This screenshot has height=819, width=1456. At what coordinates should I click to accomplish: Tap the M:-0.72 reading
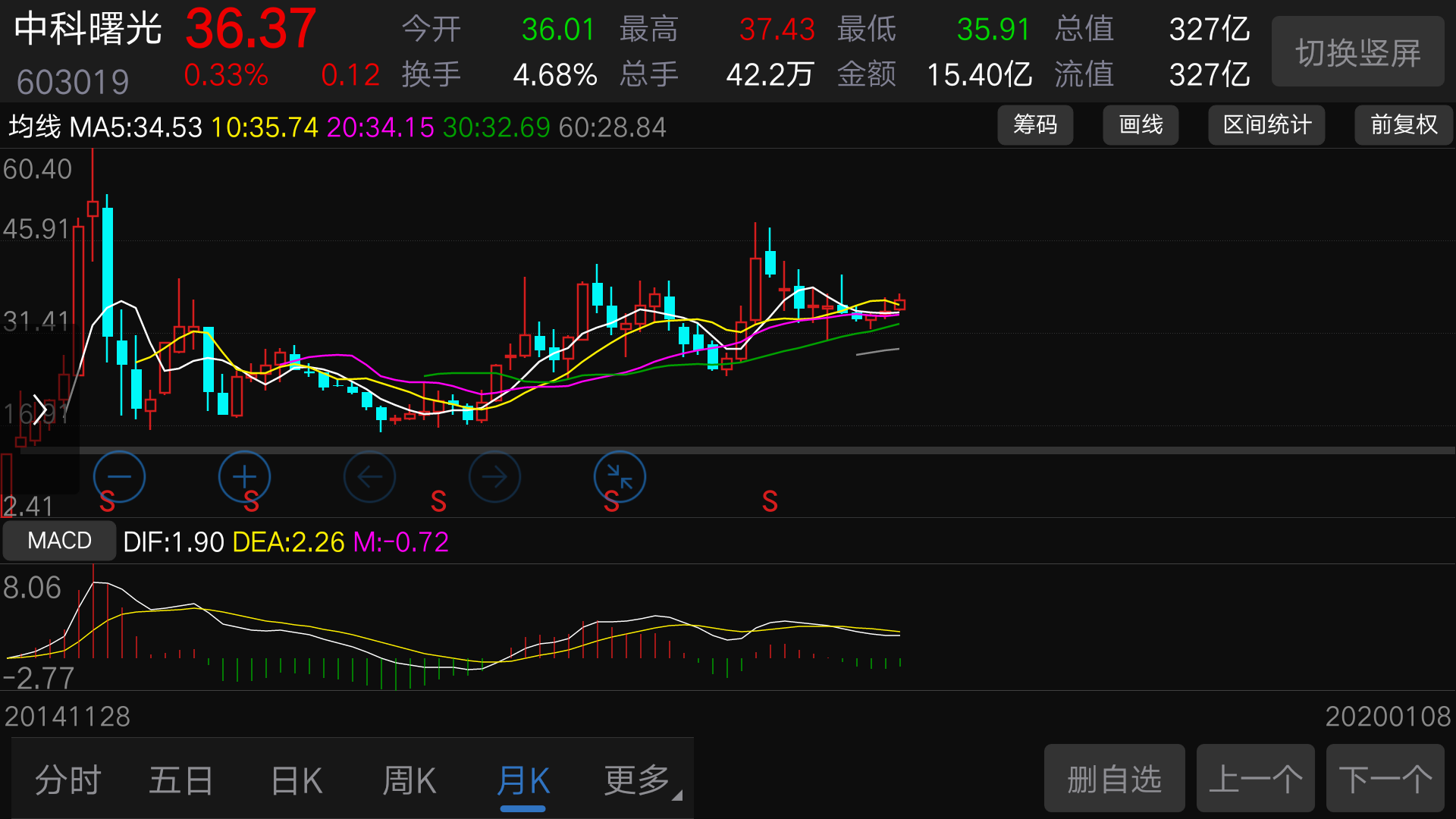click(x=401, y=542)
